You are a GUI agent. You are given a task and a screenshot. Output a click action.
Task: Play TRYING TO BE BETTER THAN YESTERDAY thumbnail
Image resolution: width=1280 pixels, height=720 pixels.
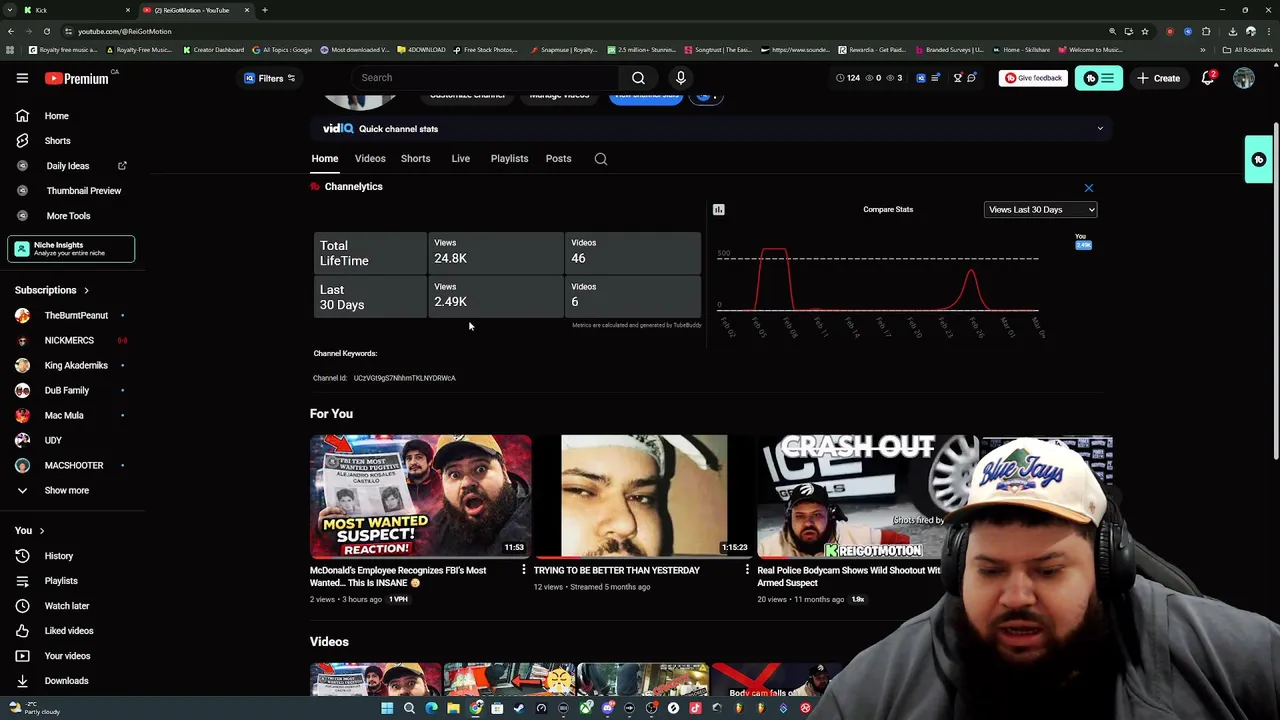[x=644, y=496]
